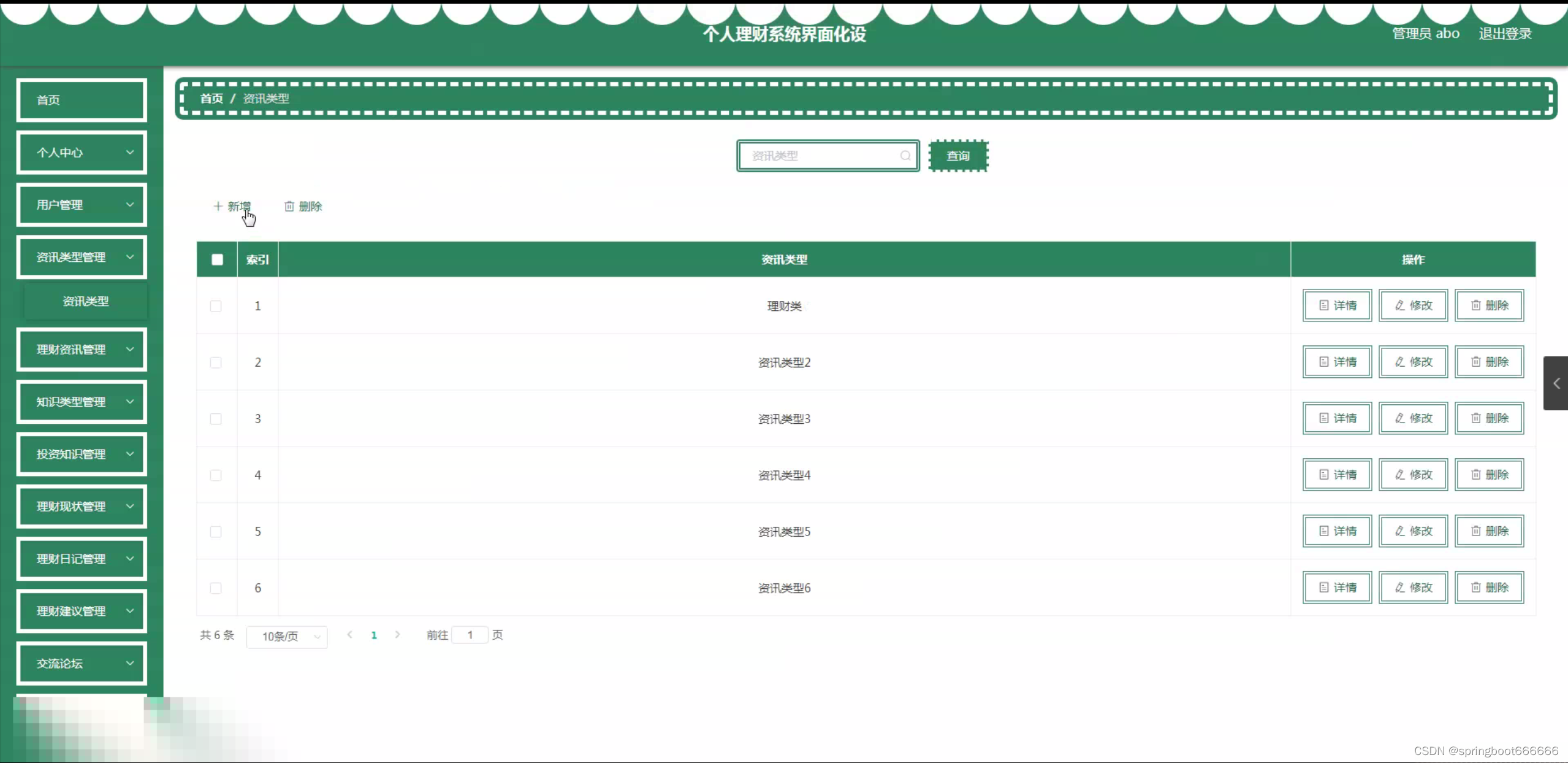Toggle the select-all header checkbox

tap(217, 259)
